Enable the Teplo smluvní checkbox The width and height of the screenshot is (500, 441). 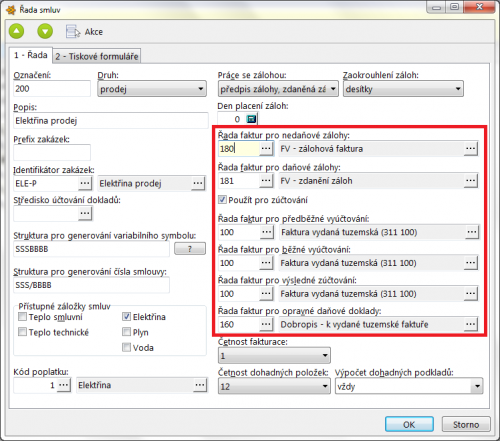click(x=22, y=316)
